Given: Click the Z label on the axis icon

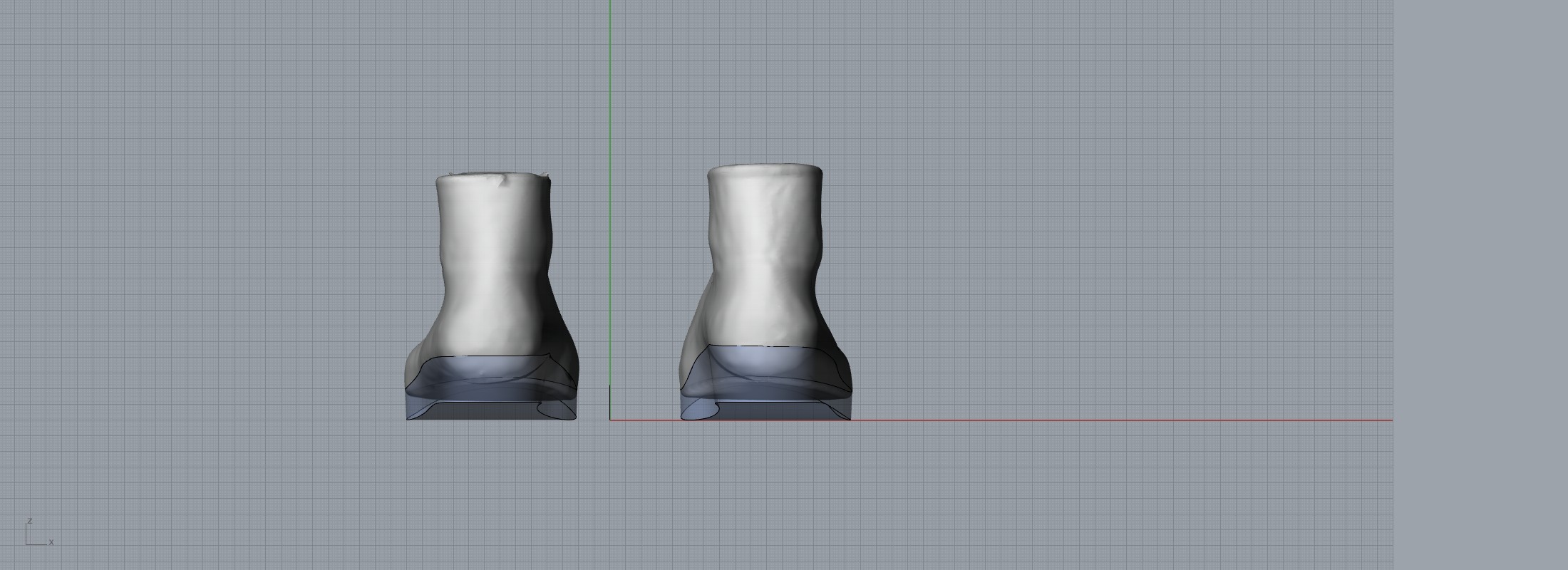Looking at the screenshot, I should pos(29,521).
